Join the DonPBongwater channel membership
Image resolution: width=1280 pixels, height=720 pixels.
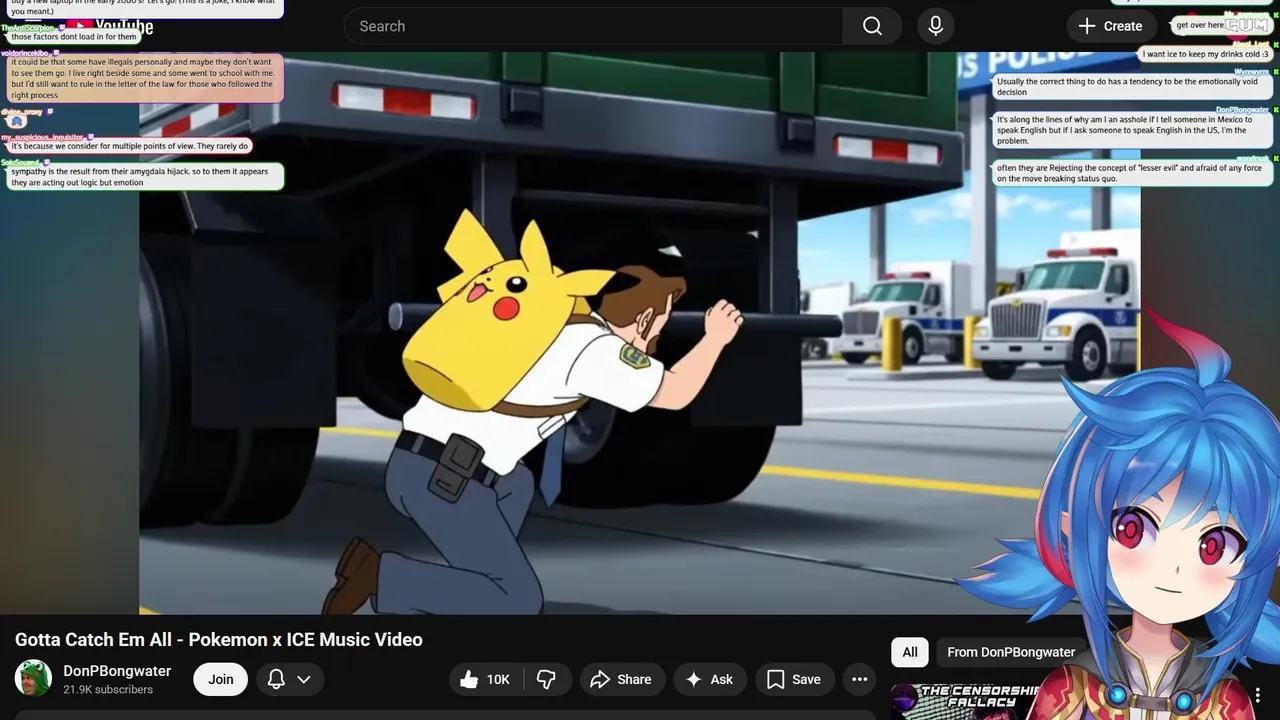[221, 679]
